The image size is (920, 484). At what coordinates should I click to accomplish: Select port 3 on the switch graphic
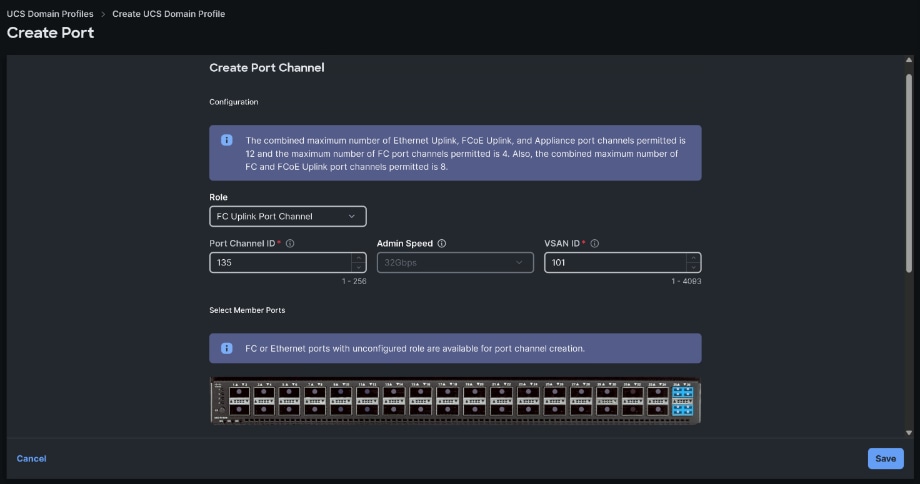click(x=263, y=392)
